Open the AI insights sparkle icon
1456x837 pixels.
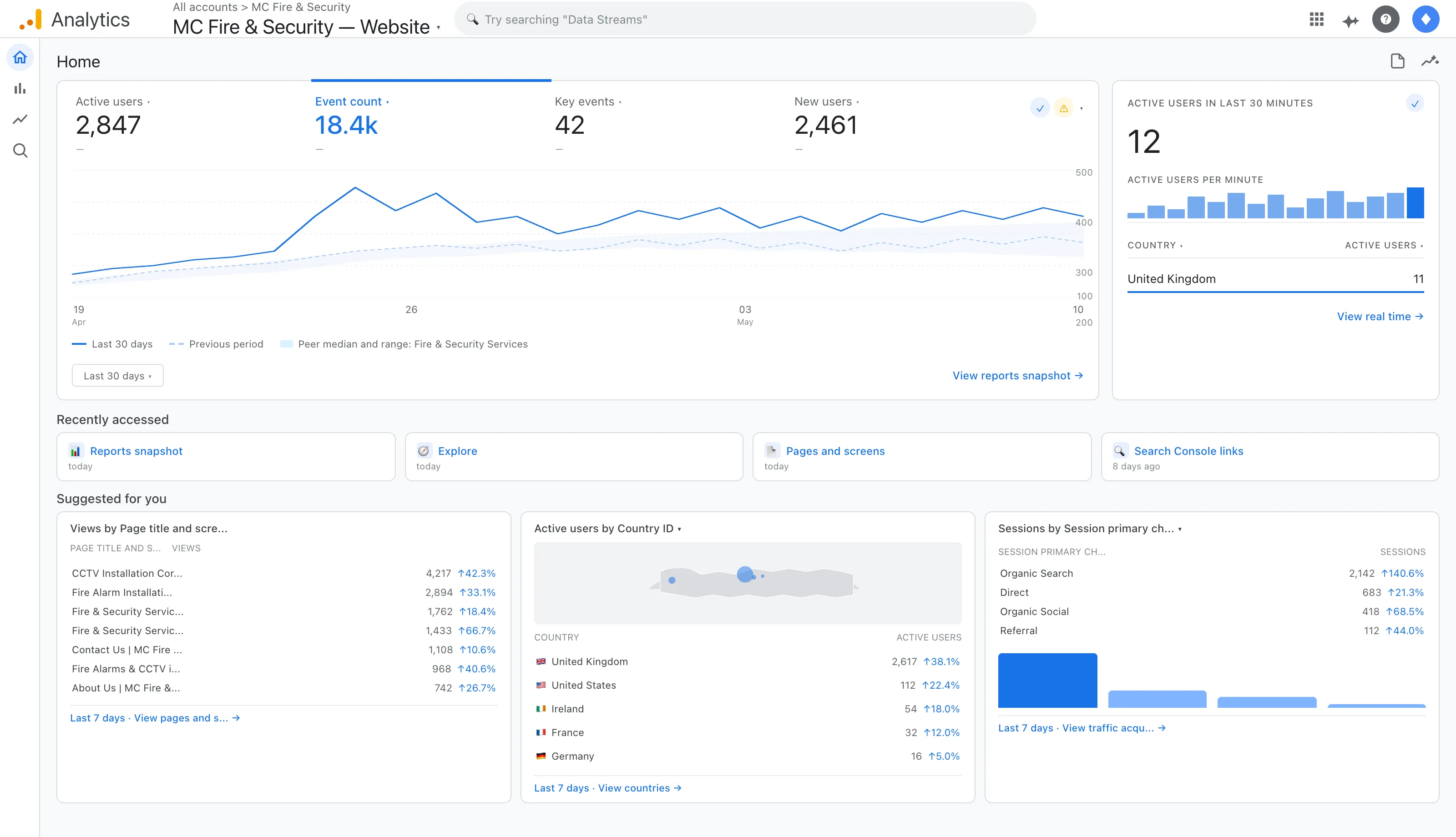(1350, 20)
